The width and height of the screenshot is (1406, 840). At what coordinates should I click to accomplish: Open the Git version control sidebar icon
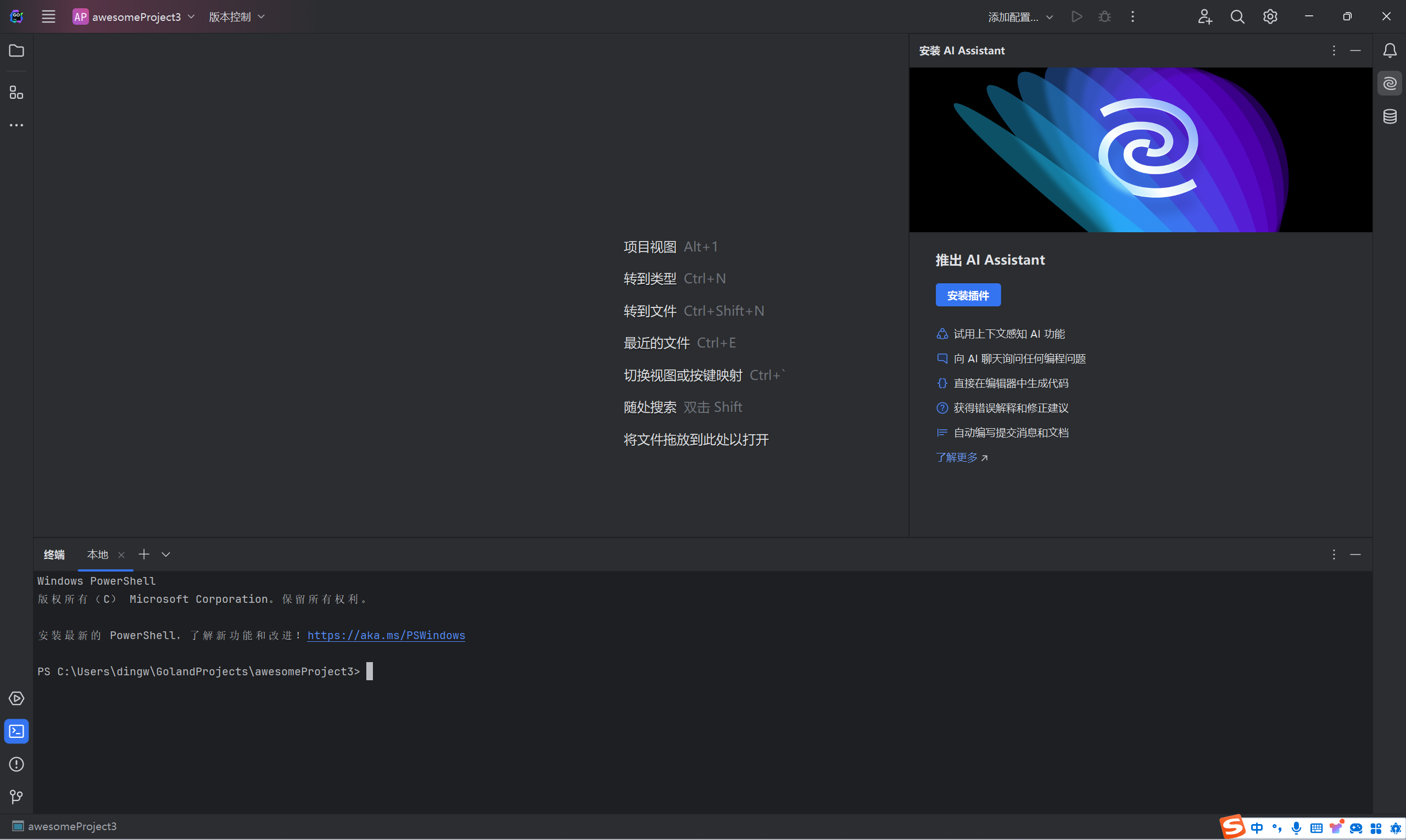16,797
